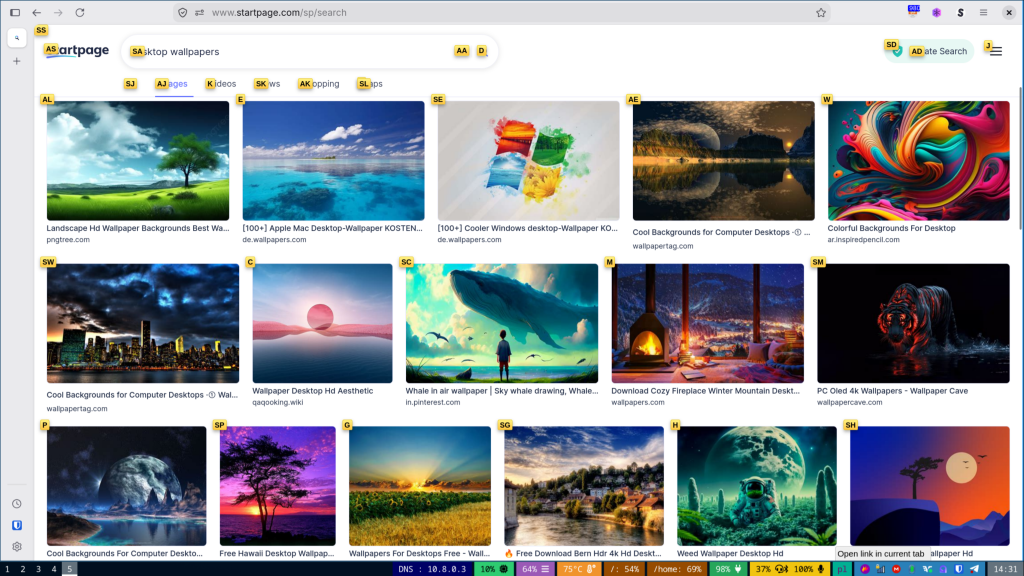Switch to the Shopping tab

pos(319,84)
